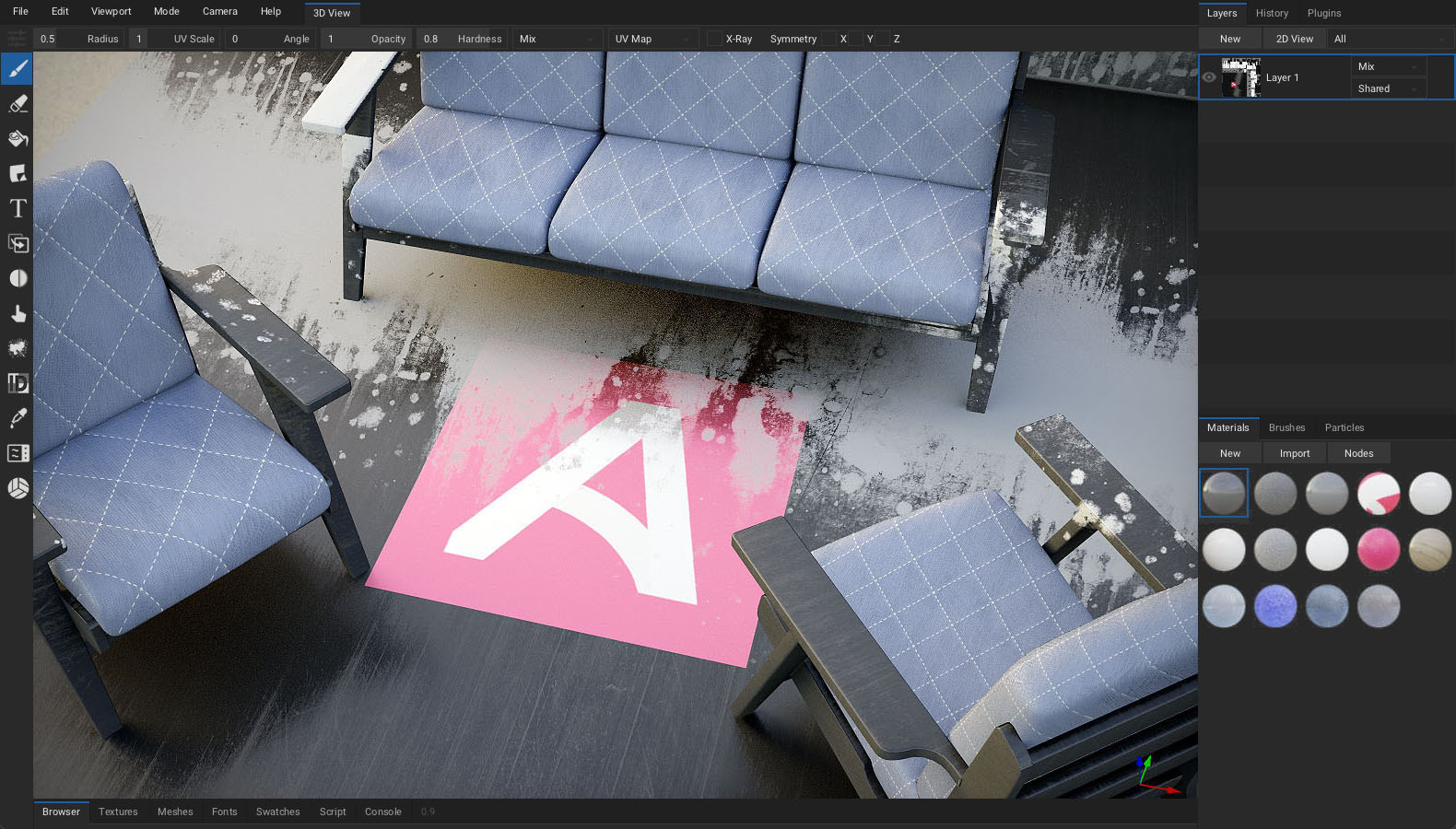The image size is (1456, 829).
Task: Toggle symmetry on the X axis
Action: 829,39
